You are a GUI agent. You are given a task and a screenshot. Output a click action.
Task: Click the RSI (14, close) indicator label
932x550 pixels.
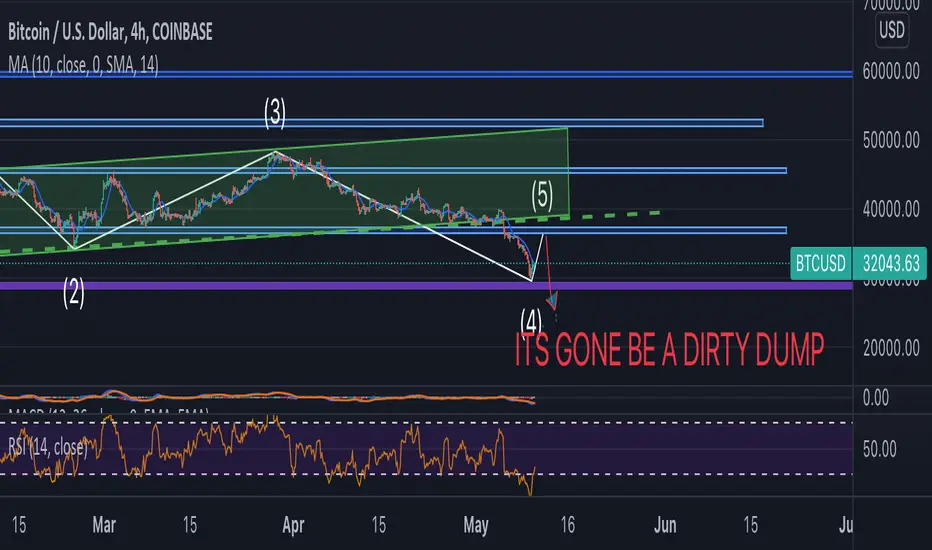pos(48,447)
